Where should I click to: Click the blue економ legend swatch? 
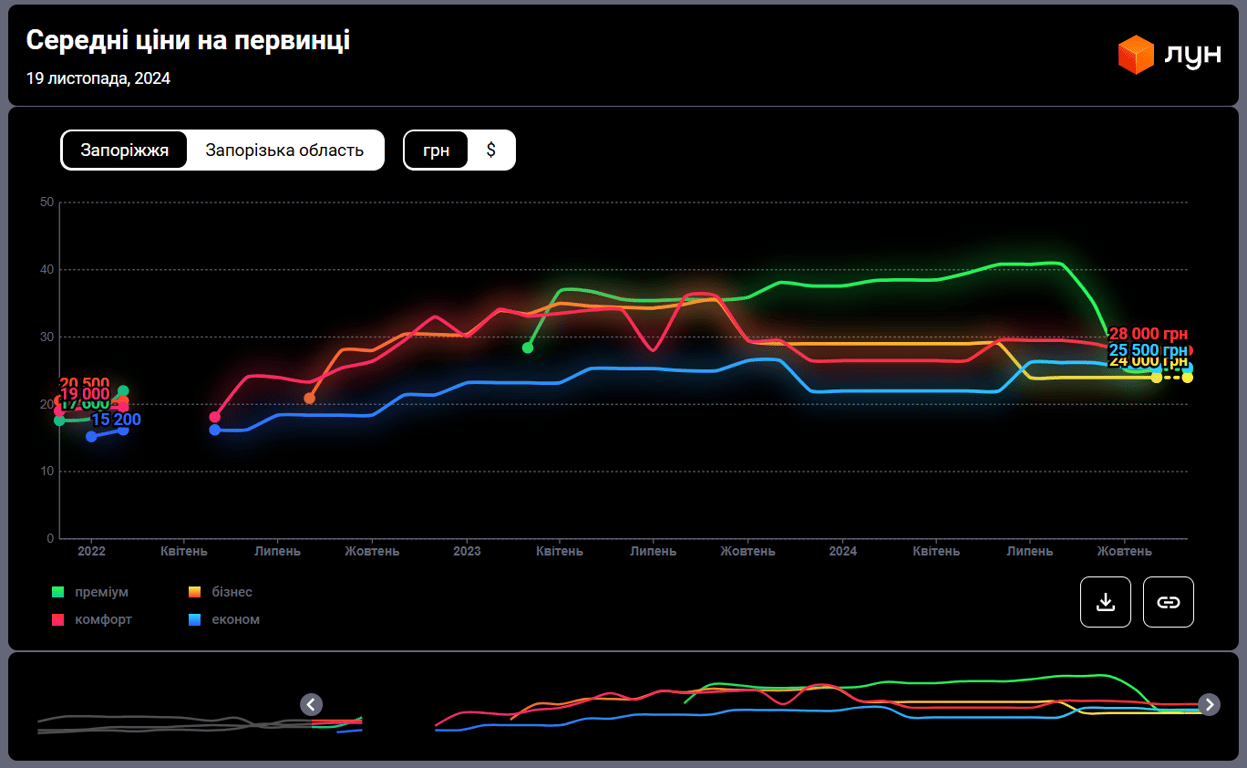(x=195, y=620)
